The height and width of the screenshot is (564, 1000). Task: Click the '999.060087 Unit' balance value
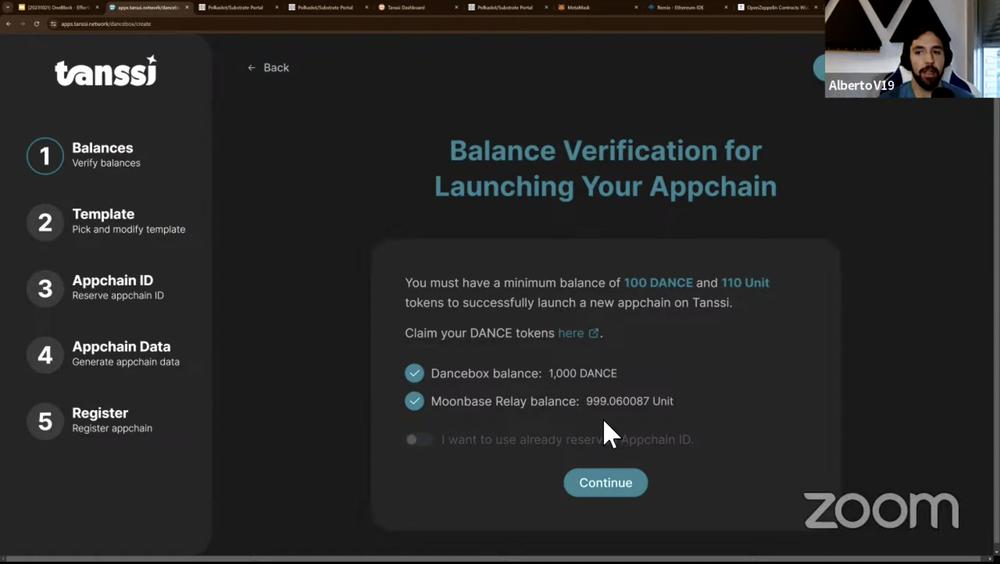[x=629, y=401]
